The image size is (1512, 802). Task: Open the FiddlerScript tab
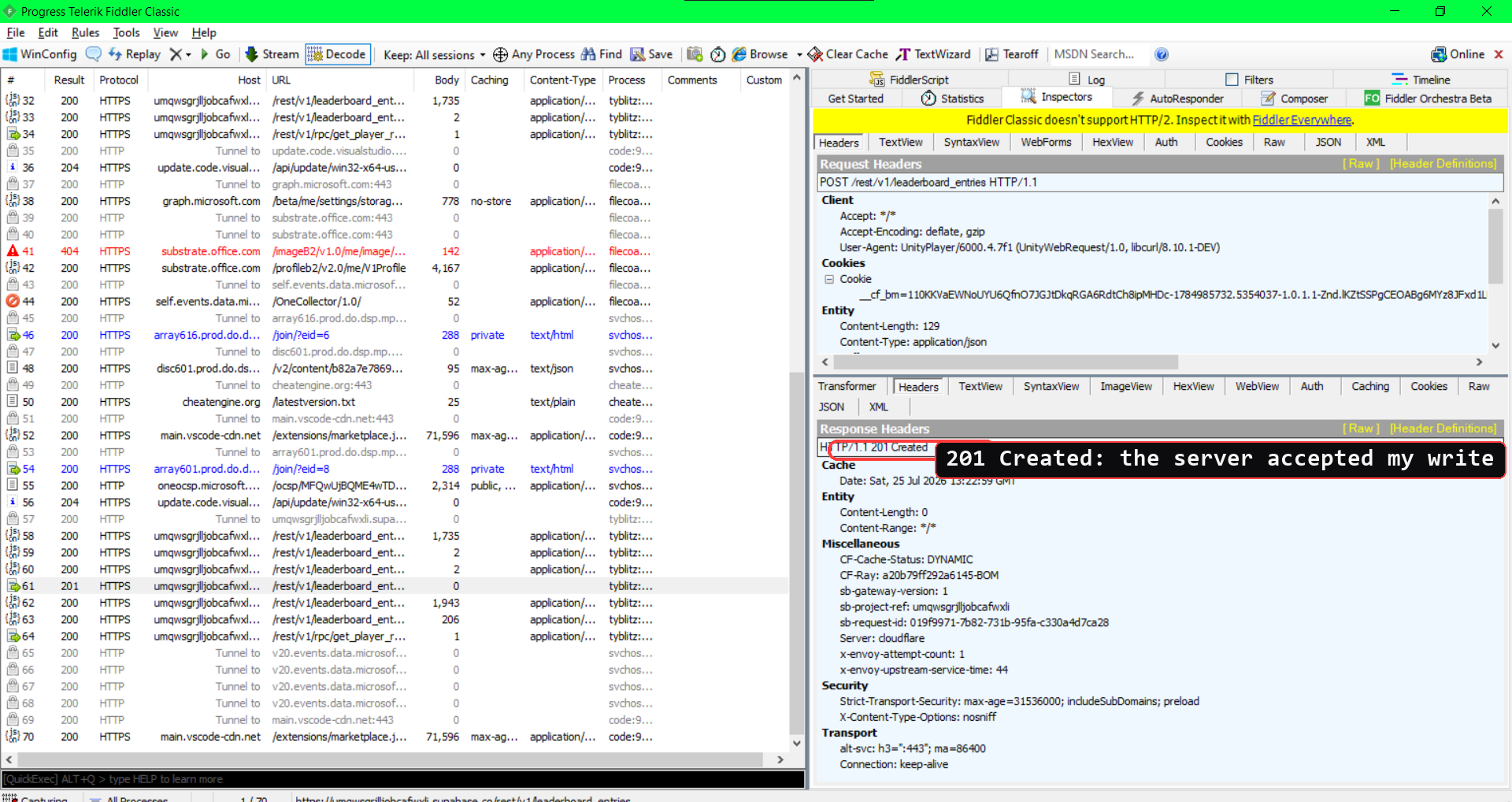909,80
